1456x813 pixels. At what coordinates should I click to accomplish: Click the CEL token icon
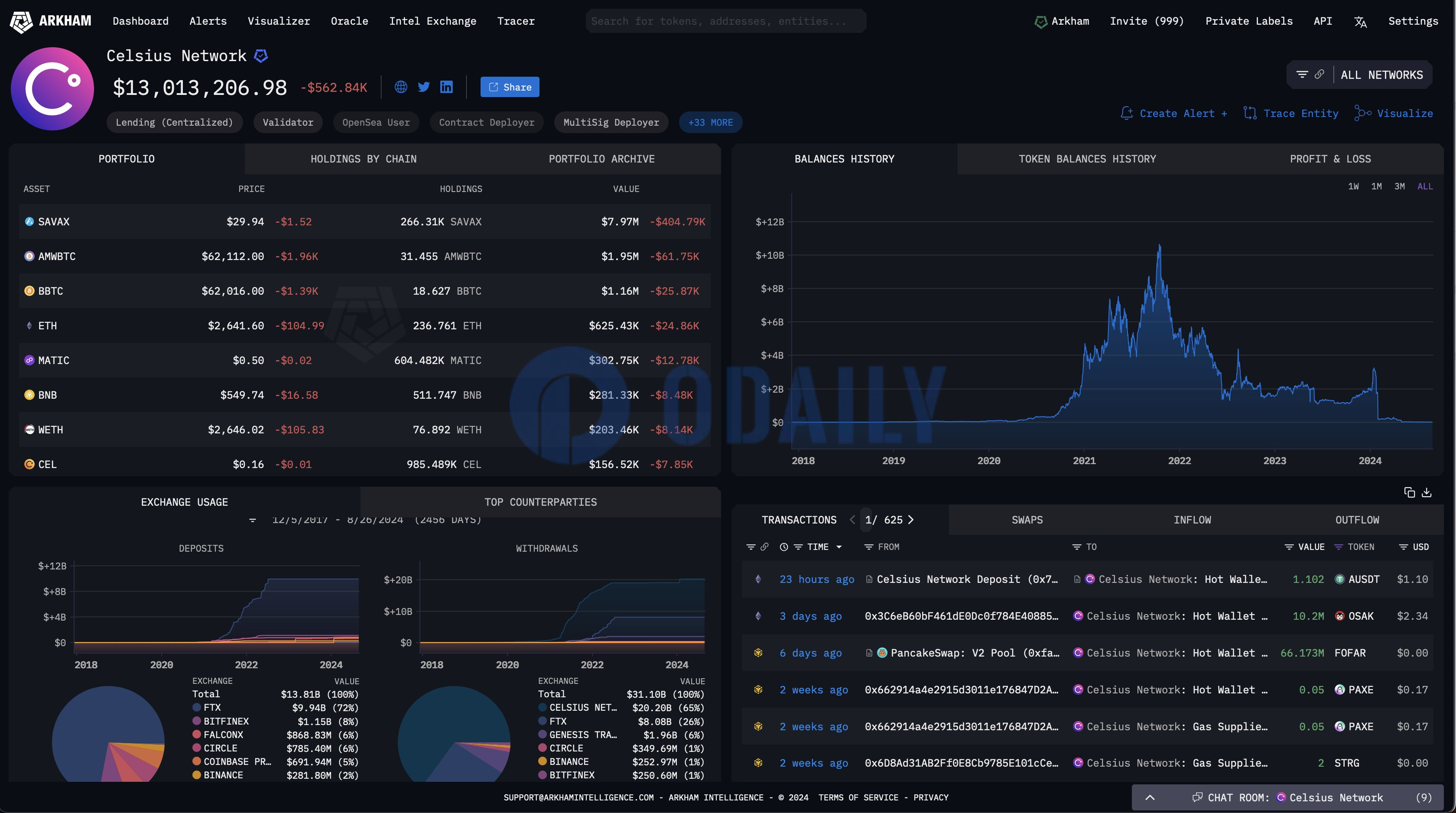coord(29,464)
